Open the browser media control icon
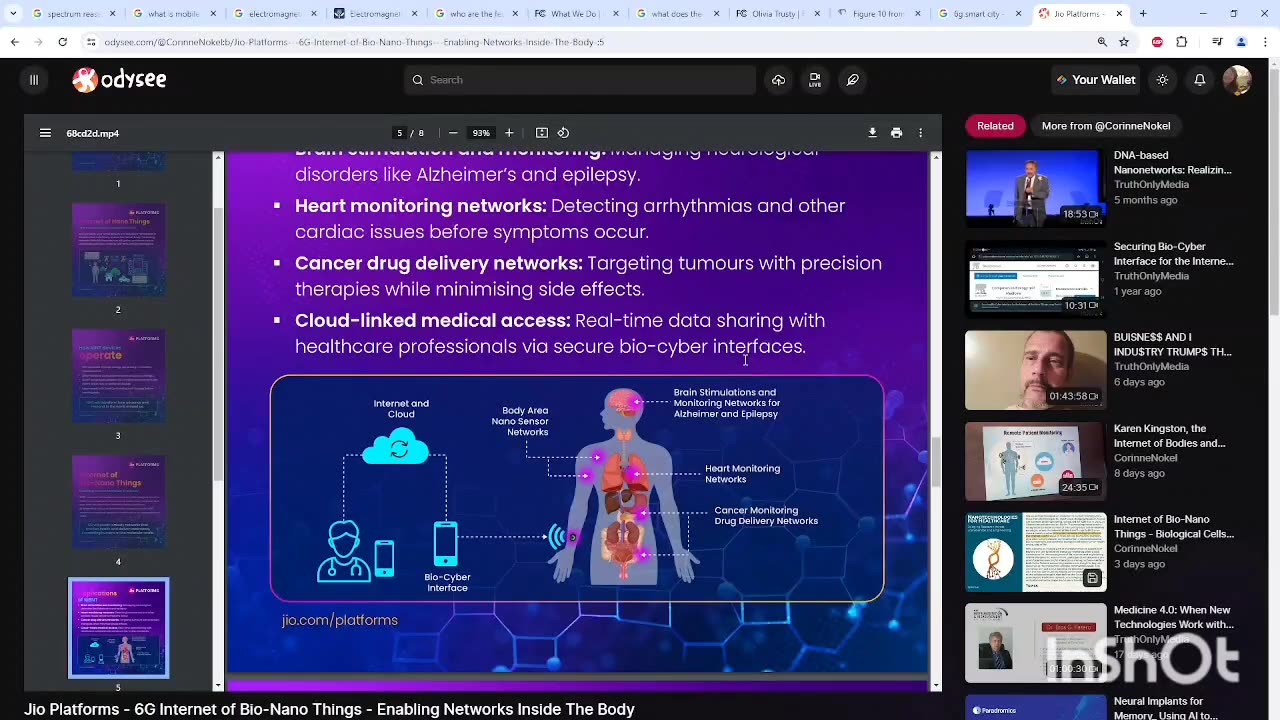 pyautogui.click(x=1217, y=42)
